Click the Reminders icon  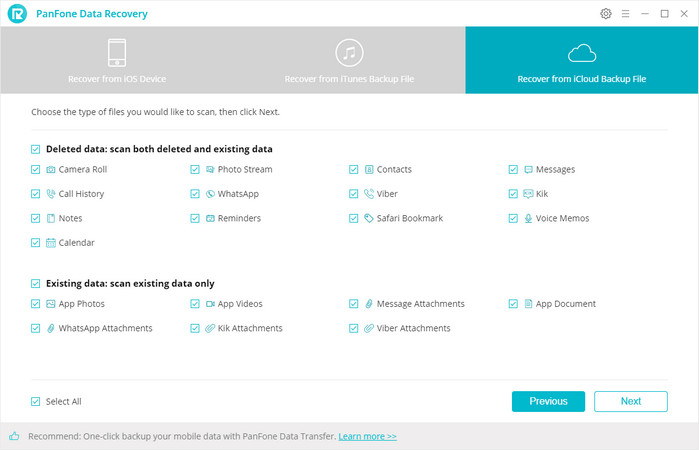210,218
